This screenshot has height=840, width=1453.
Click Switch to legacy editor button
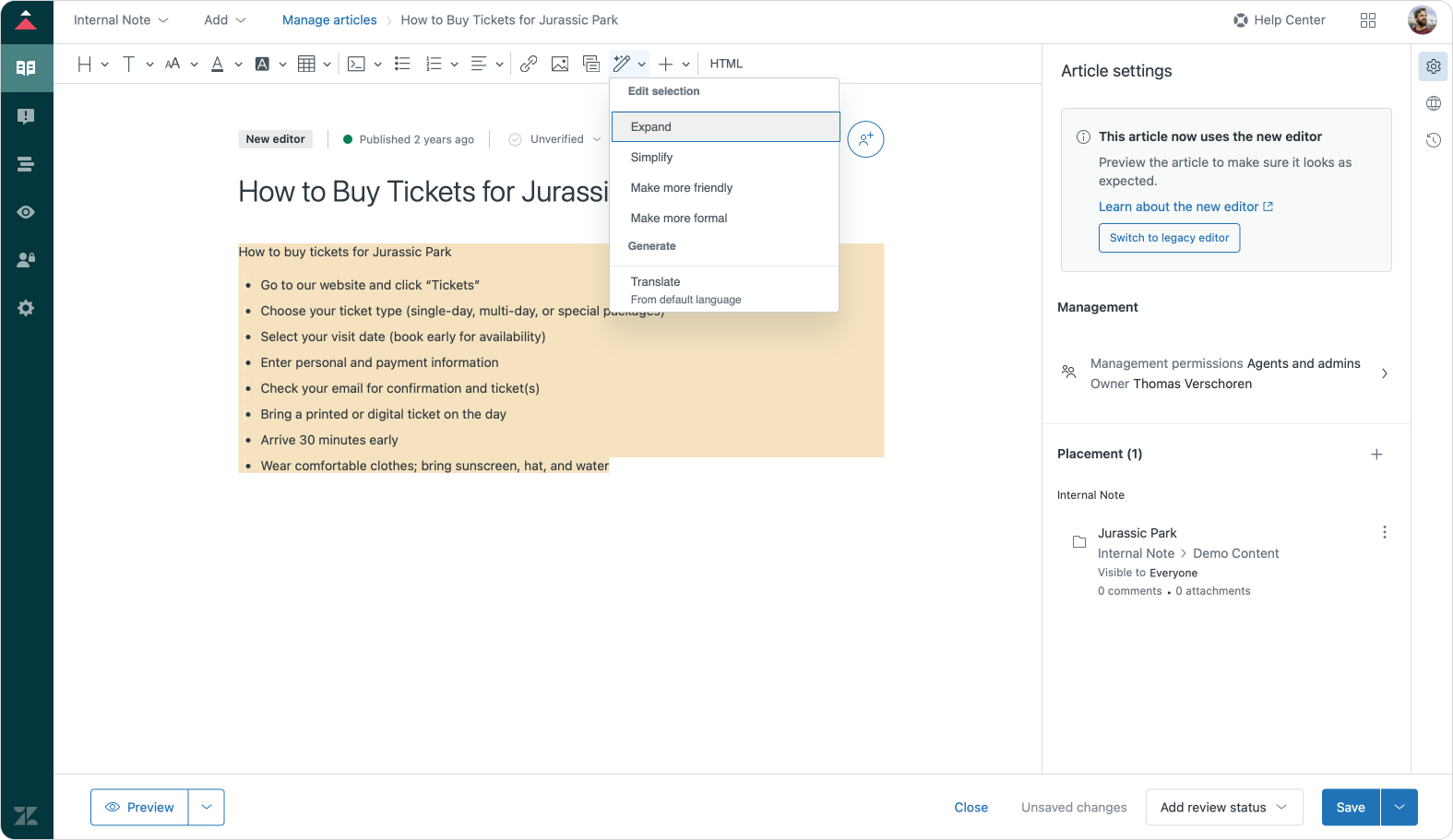pyautogui.click(x=1169, y=238)
